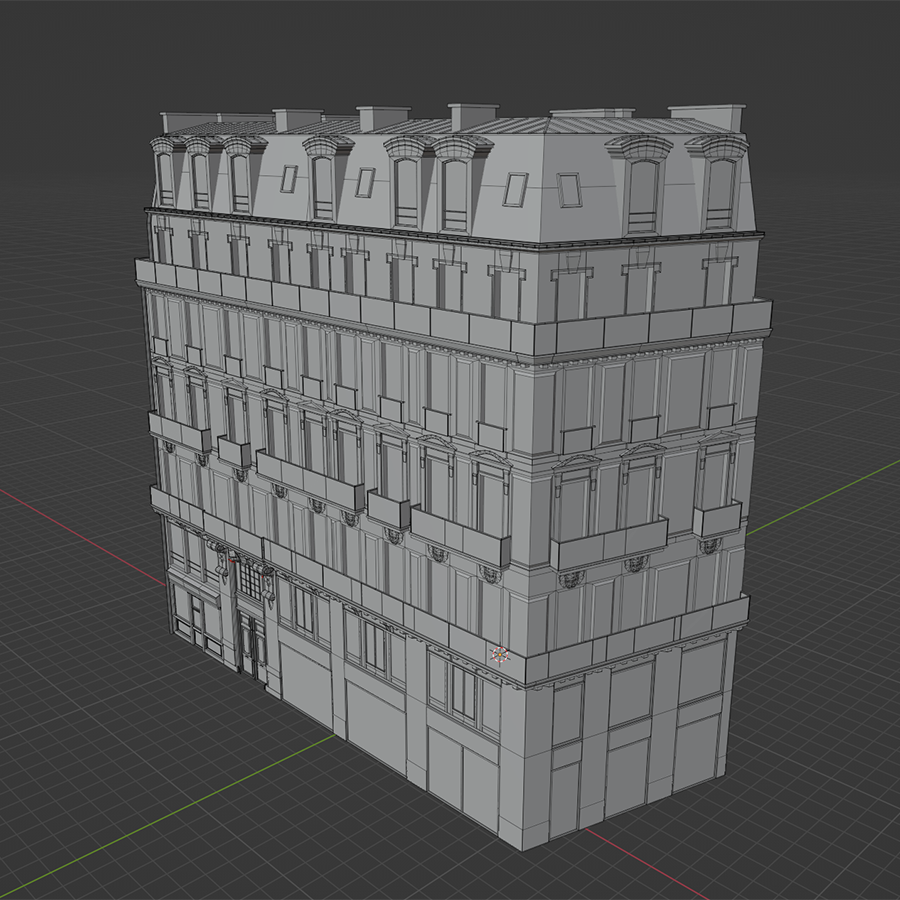Select the rightmost ground-floor window on right facade
Image resolution: width=900 pixels, height=900 pixels.
tap(702, 672)
